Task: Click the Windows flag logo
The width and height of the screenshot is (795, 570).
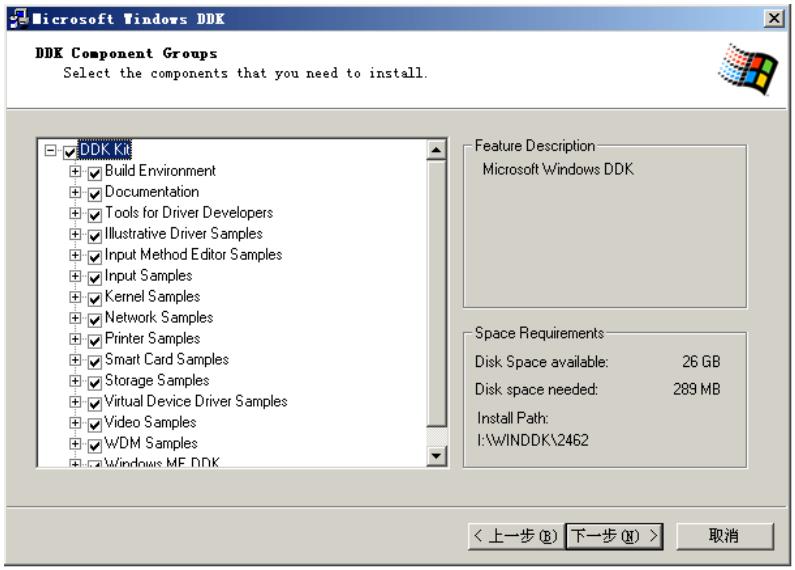Action: (x=748, y=69)
